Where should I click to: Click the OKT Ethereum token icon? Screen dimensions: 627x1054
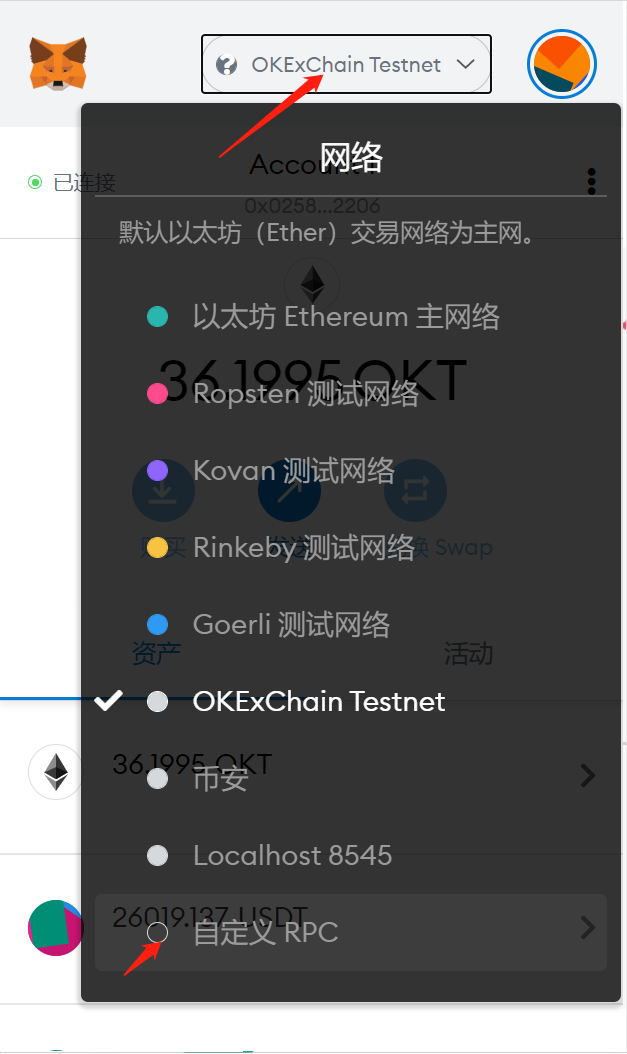(55, 773)
